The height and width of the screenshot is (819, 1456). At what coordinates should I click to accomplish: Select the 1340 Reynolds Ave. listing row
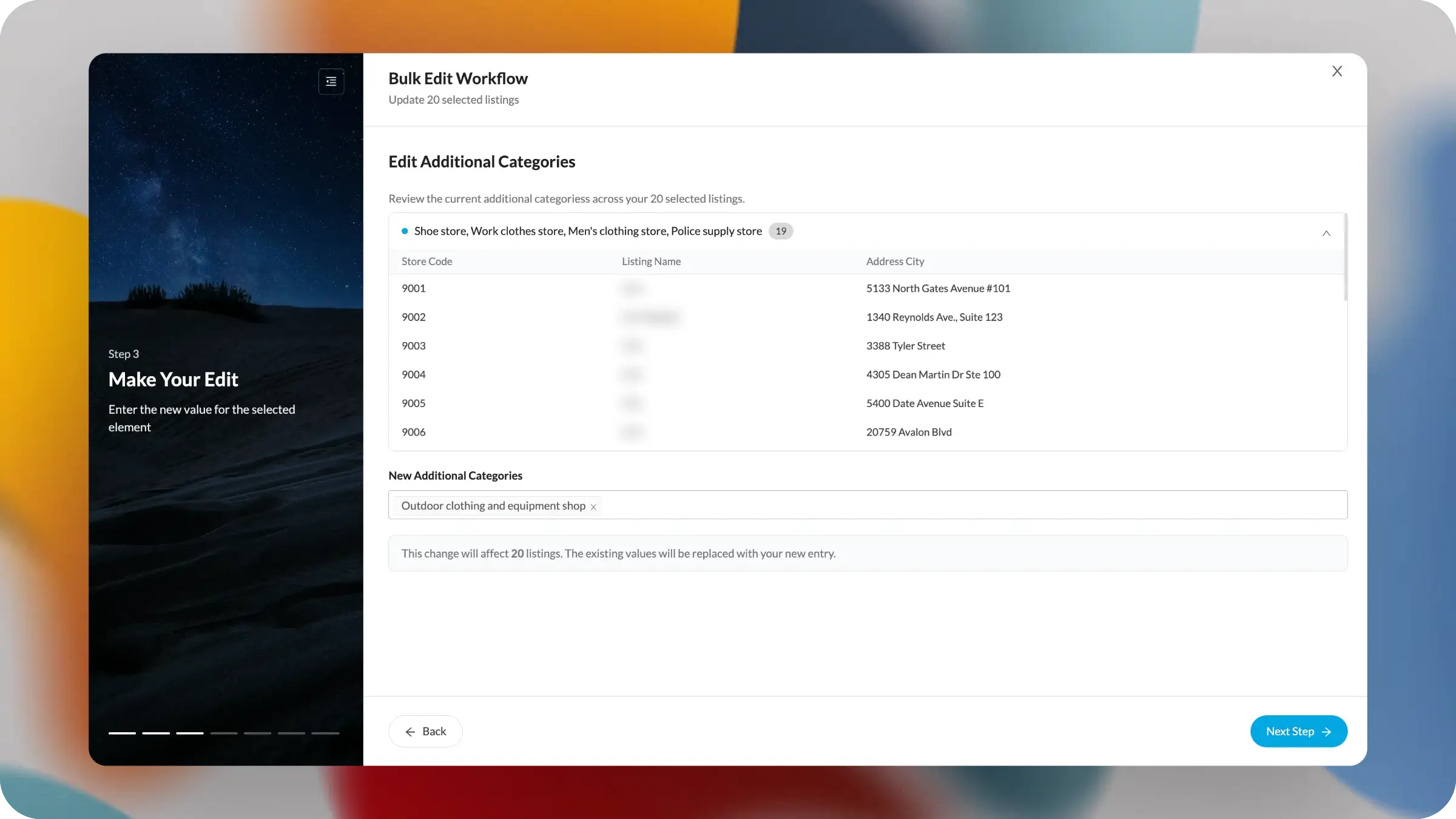(934, 317)
